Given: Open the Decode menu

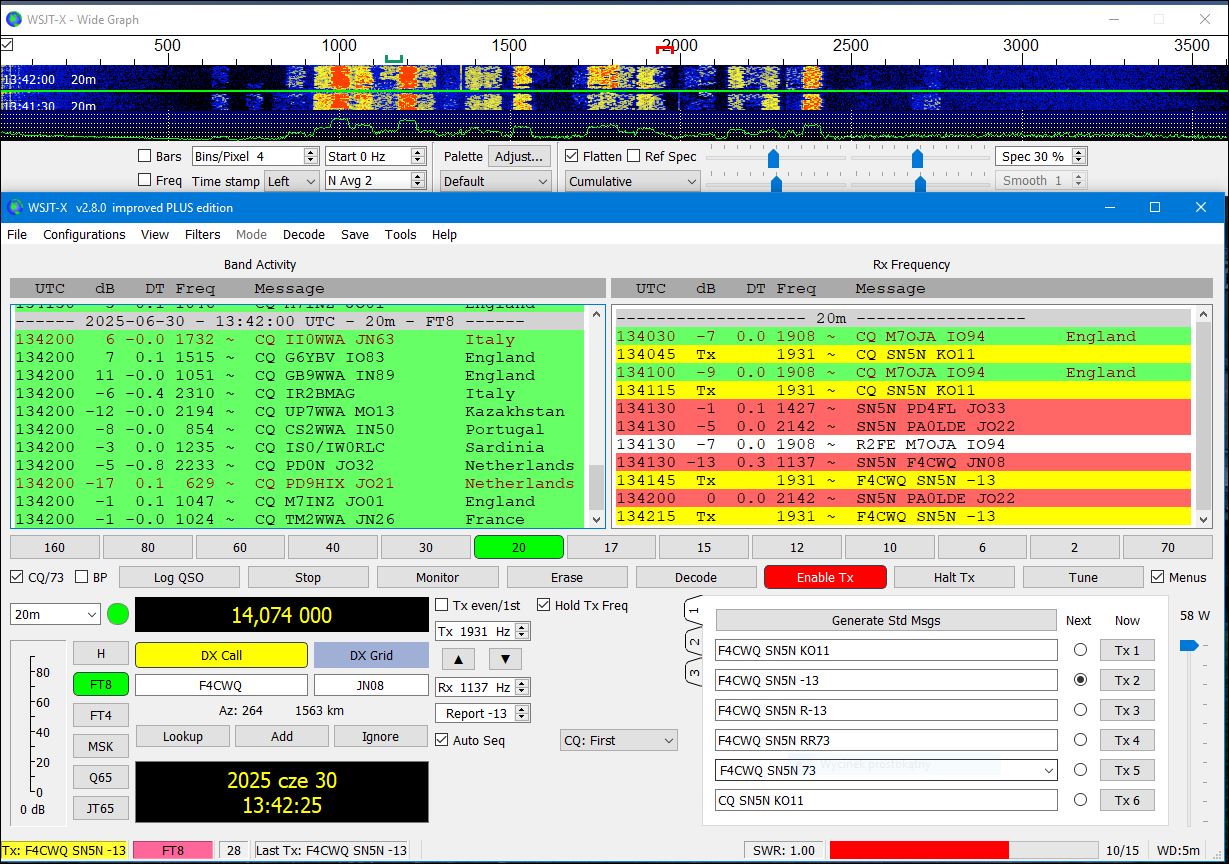Looking at the screenshot, I should tap(304, 234).
